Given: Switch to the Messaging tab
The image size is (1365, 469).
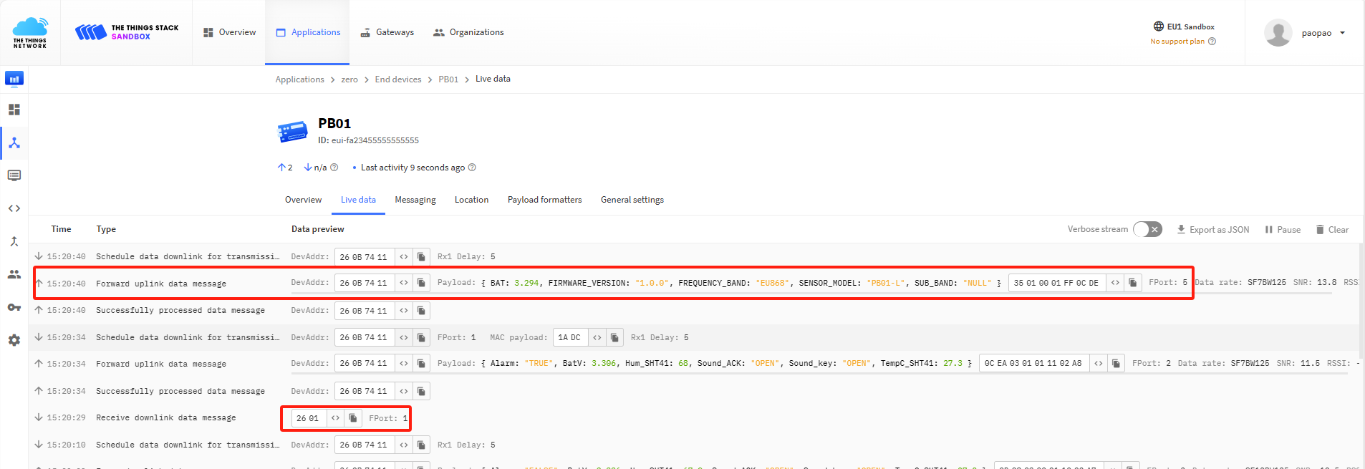Looking at the screenshot, I should coord(415,200).
